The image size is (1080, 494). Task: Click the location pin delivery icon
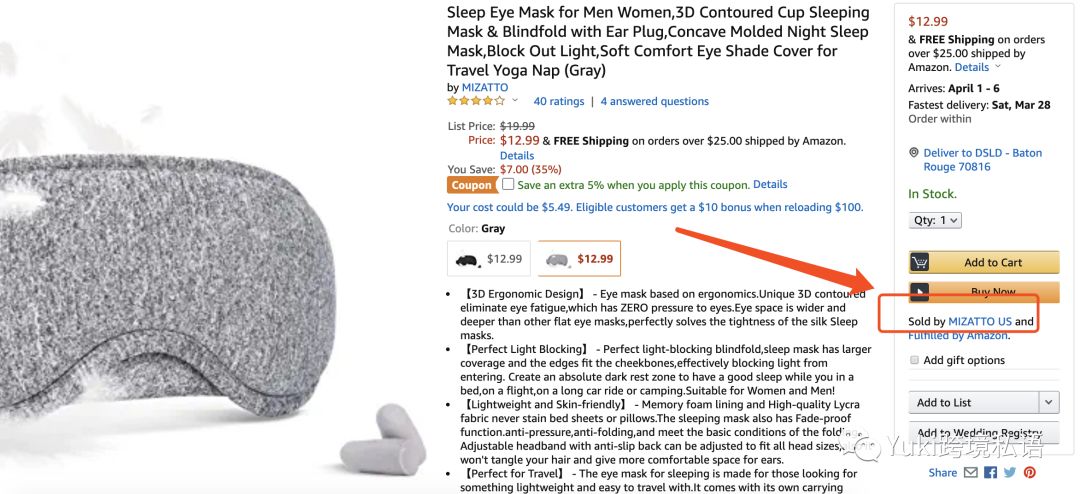[x=914, y=153]
